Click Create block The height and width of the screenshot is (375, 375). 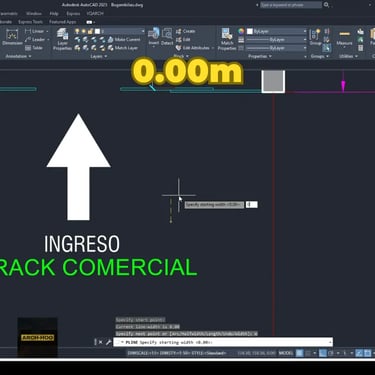185,31
